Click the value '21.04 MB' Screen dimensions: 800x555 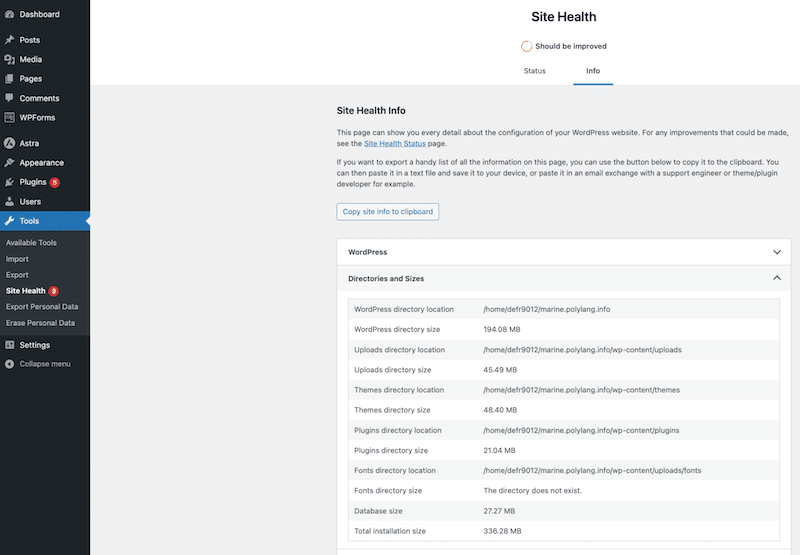pyautogui.click(x=499, y=450)
